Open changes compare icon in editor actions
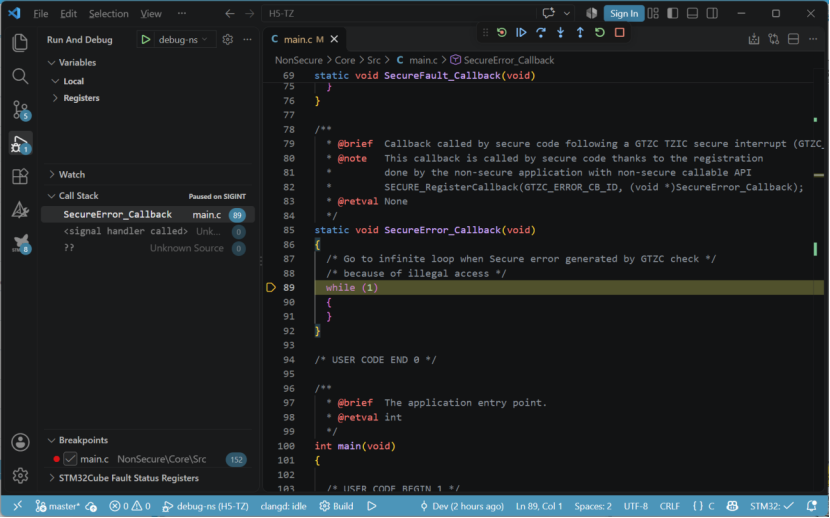Screen dimensions: 830x518 773,39
